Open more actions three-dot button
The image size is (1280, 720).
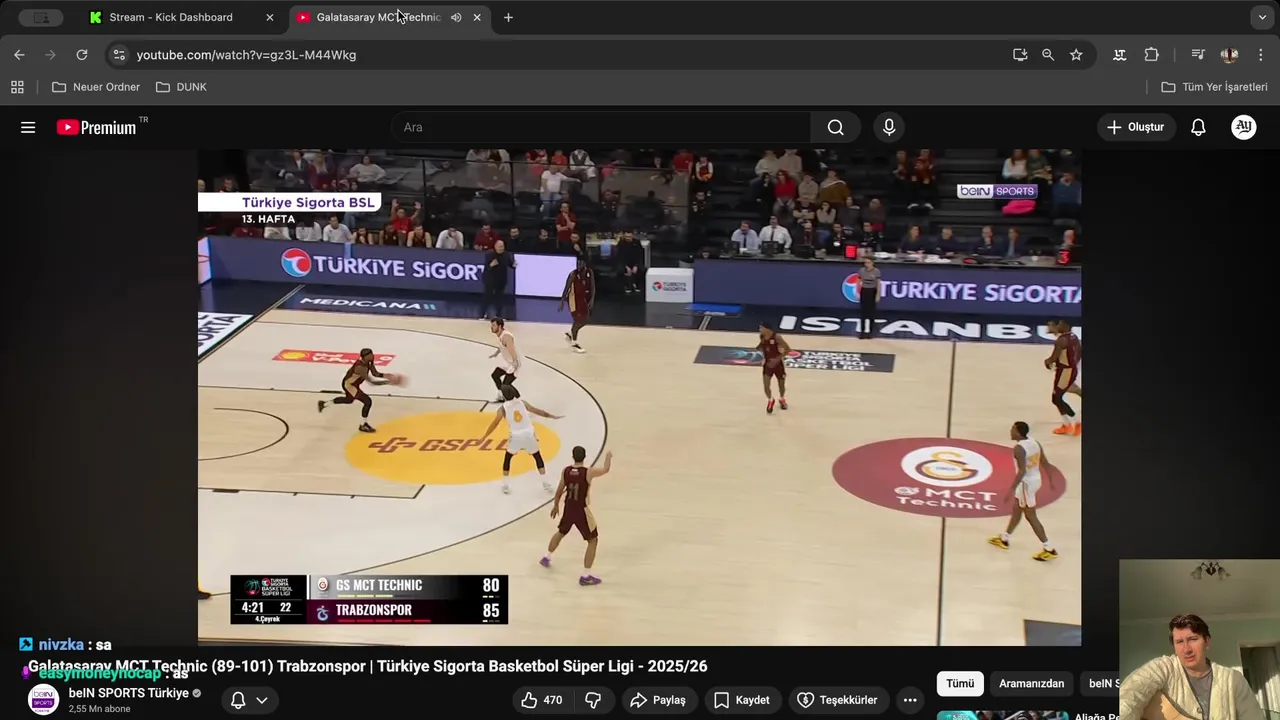click(910, 700)
